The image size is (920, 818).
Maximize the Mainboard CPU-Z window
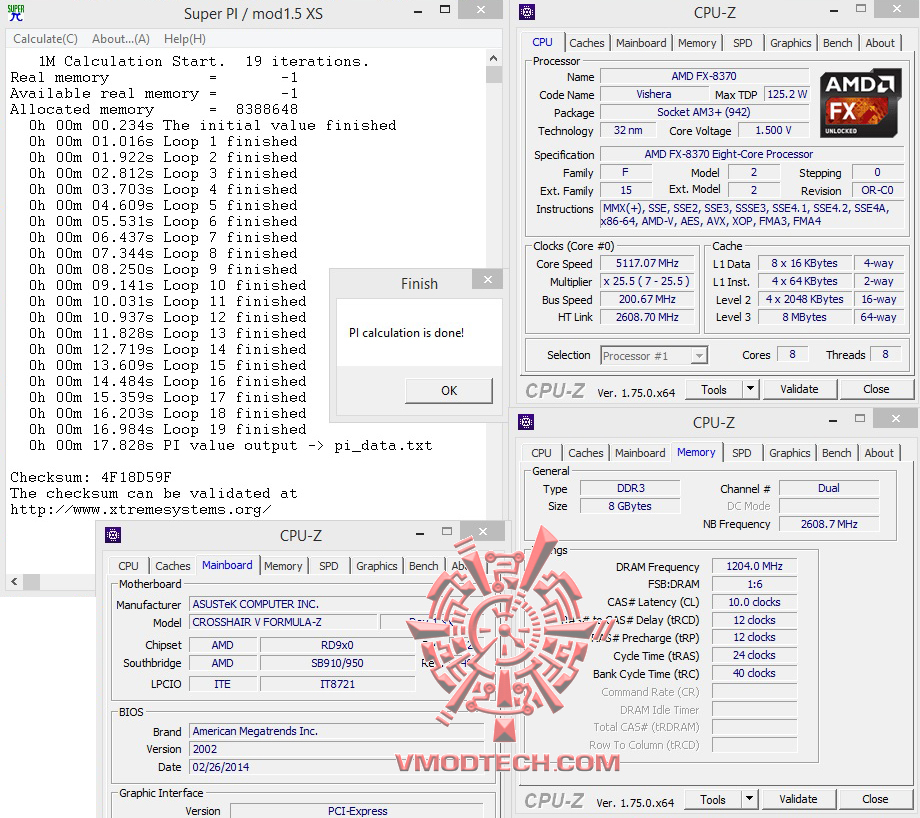click(447, 532)
